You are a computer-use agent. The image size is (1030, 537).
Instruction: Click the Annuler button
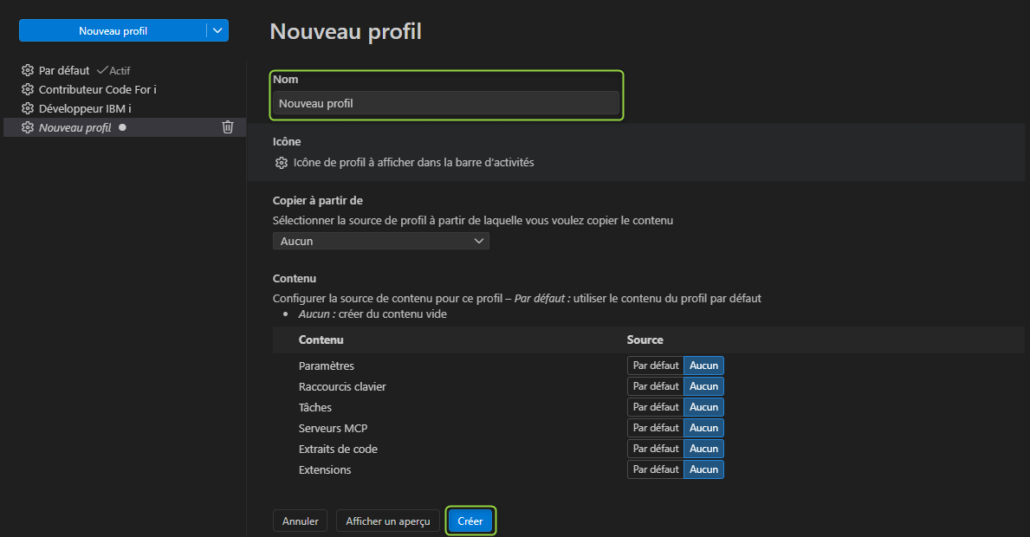(x=300, y=521)
